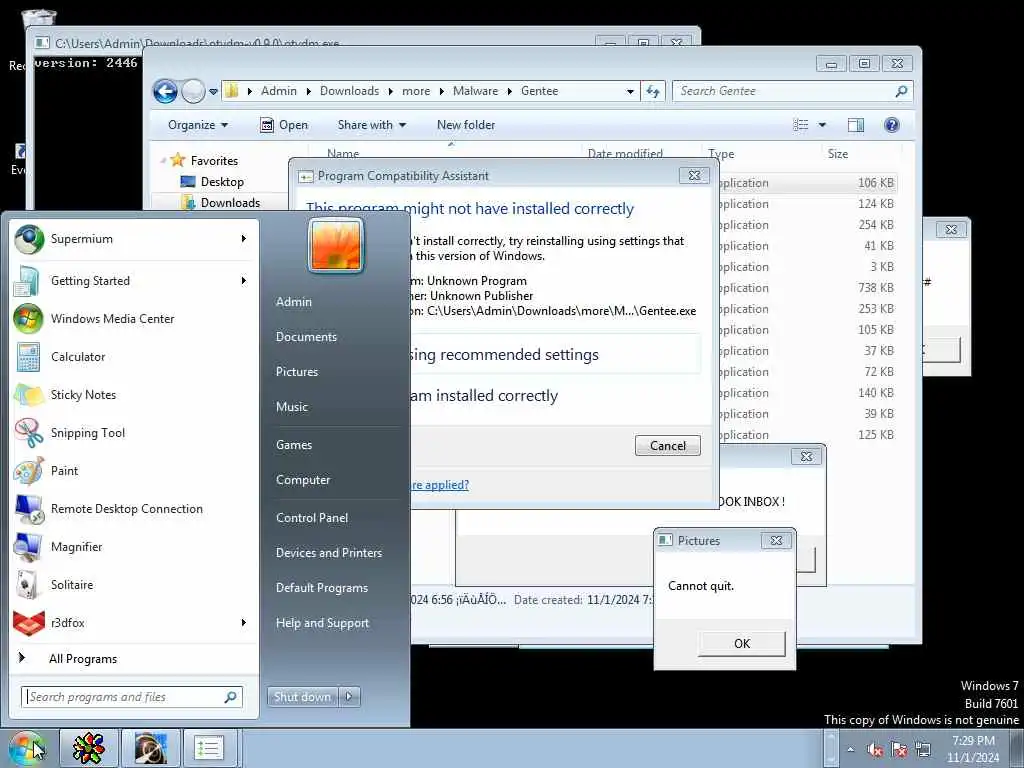Image resolution: width=1024 pixels, height=768 pixels.
Task: Click the Shut down button
Action: tap(302, 697)
